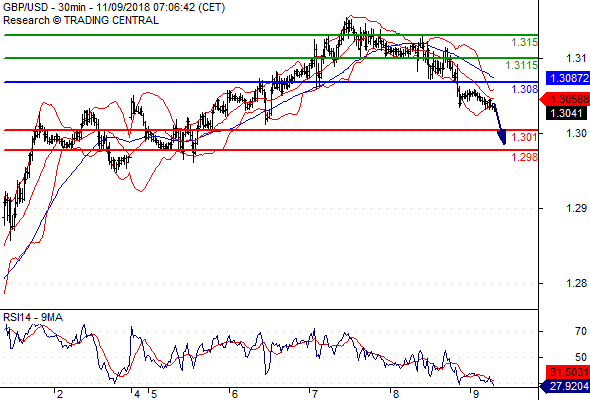Image resolution: width=590 pixels, height=400 pixels.
Task: Click the green 1.315 resistance level label
Action: (524, 42)
